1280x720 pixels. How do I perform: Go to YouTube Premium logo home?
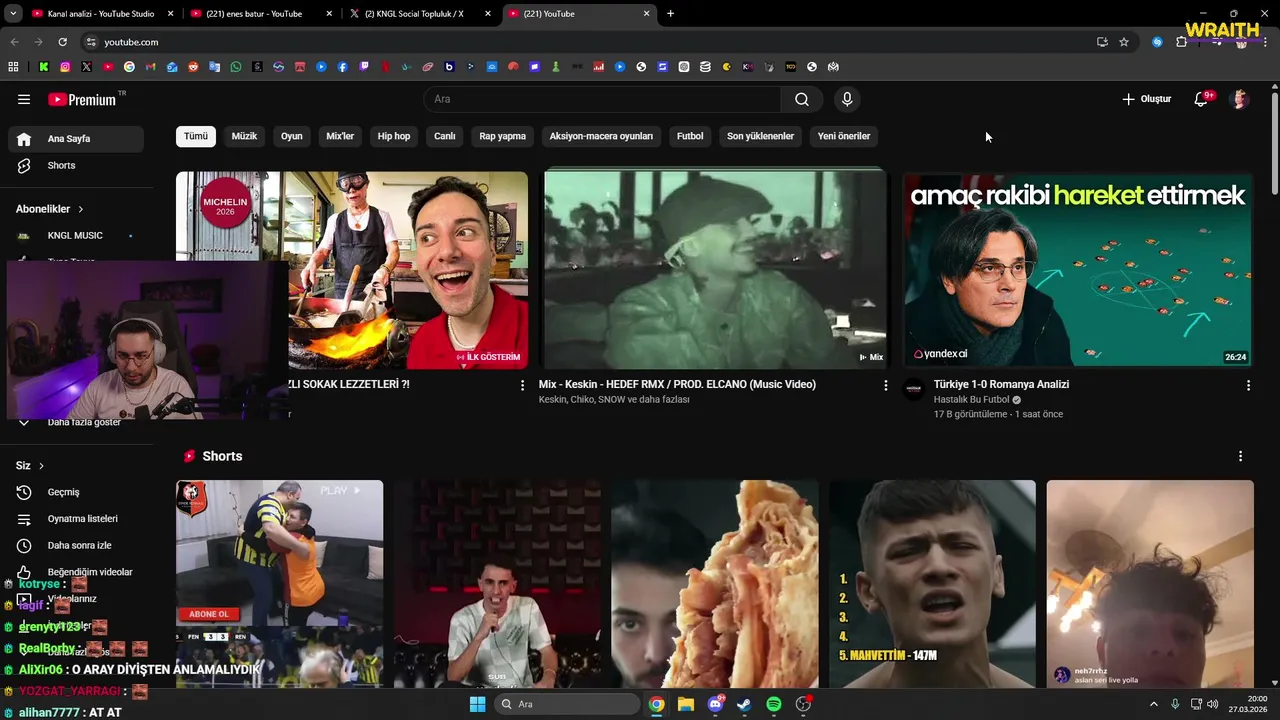(84, 99)
